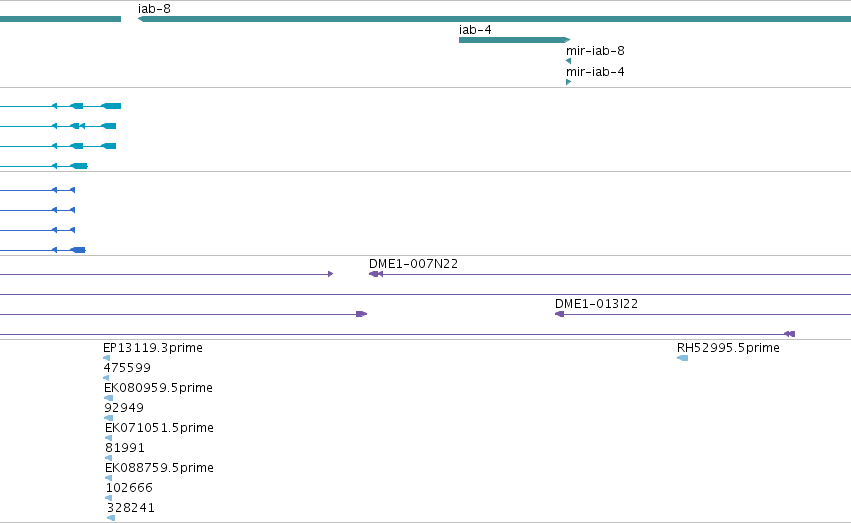This screenshot has width=851, height=523.
Task: Click the 102666 feature label
Action: (129, 488)
